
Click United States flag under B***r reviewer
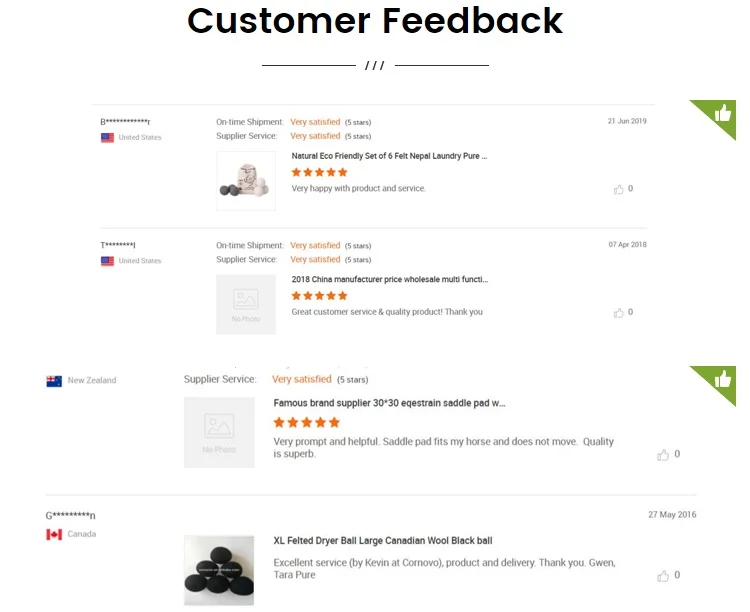pyautogui.click(x=107, y=138)
